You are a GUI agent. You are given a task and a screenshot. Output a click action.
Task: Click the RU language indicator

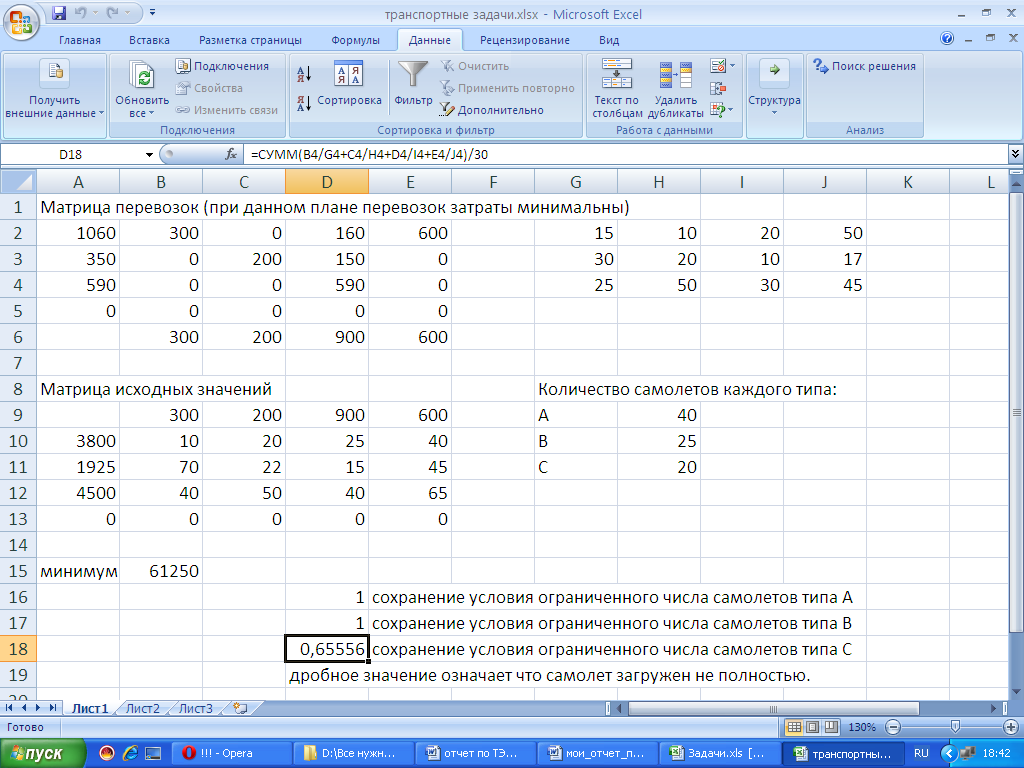921,753
